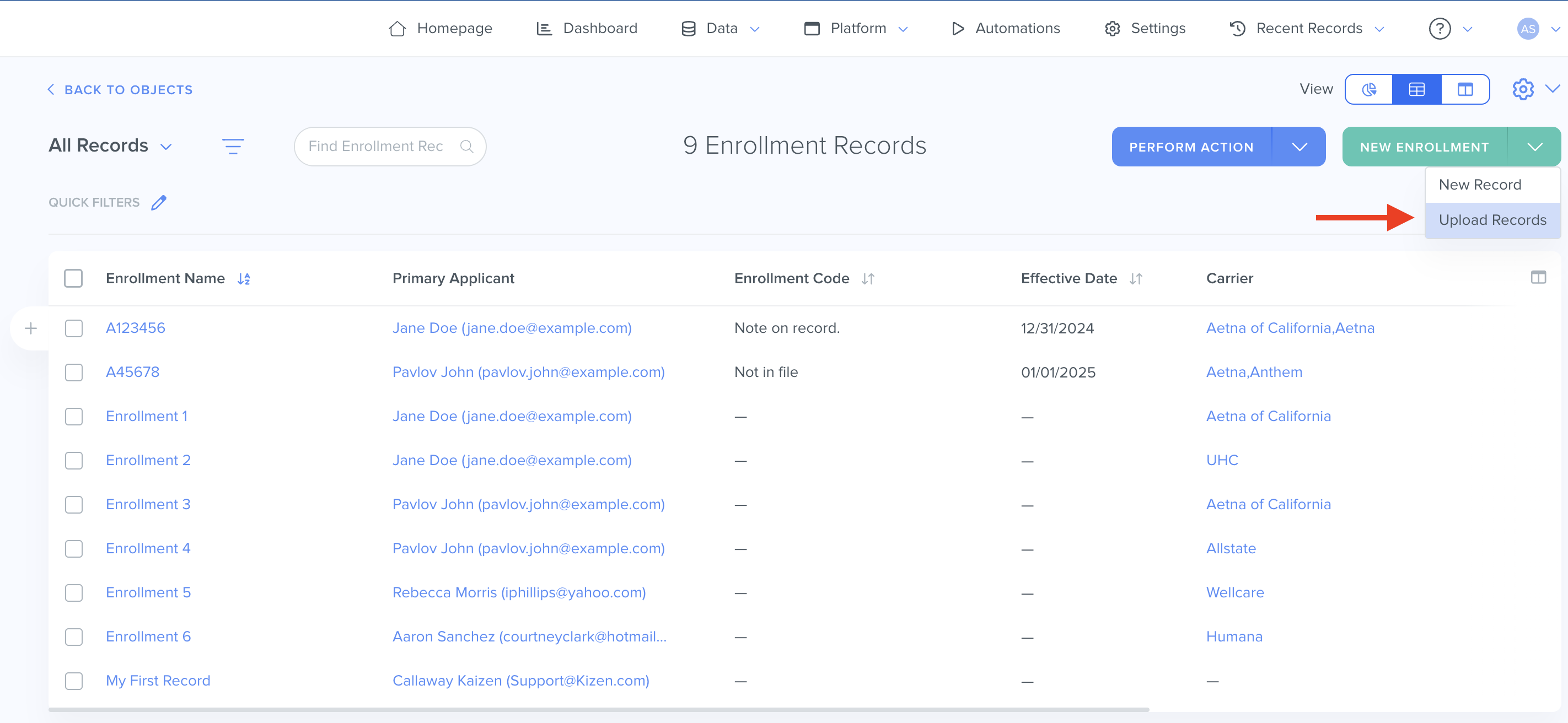Select the Enrollment 3 row checkbox
Image resolution: width=1568 pixels, height=723 pixels.
coord(74,505)
